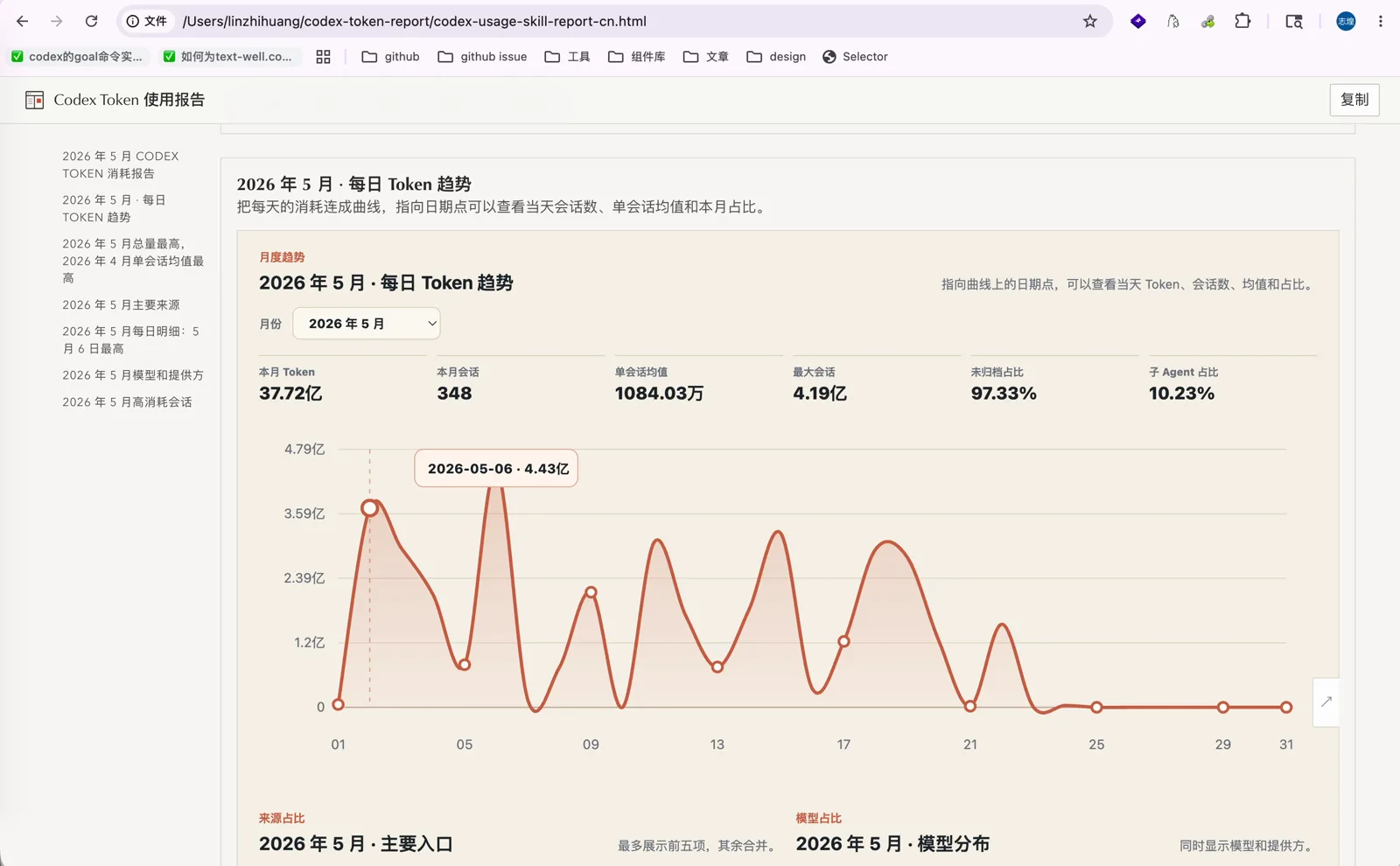Click the 最大会话 value 4.19亿
This screenshot has height=866, width=1400.
pyautogui.click(x=820, y=394)
